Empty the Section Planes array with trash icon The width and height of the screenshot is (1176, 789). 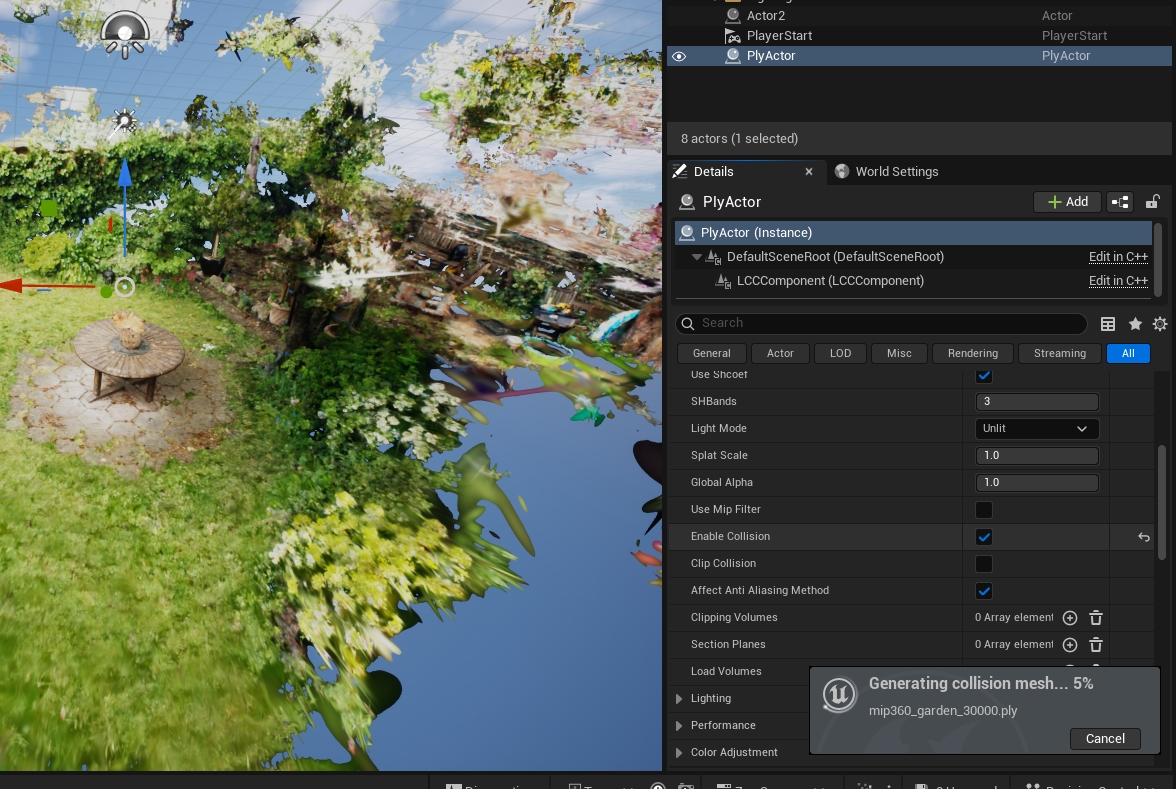point(1096,645)
